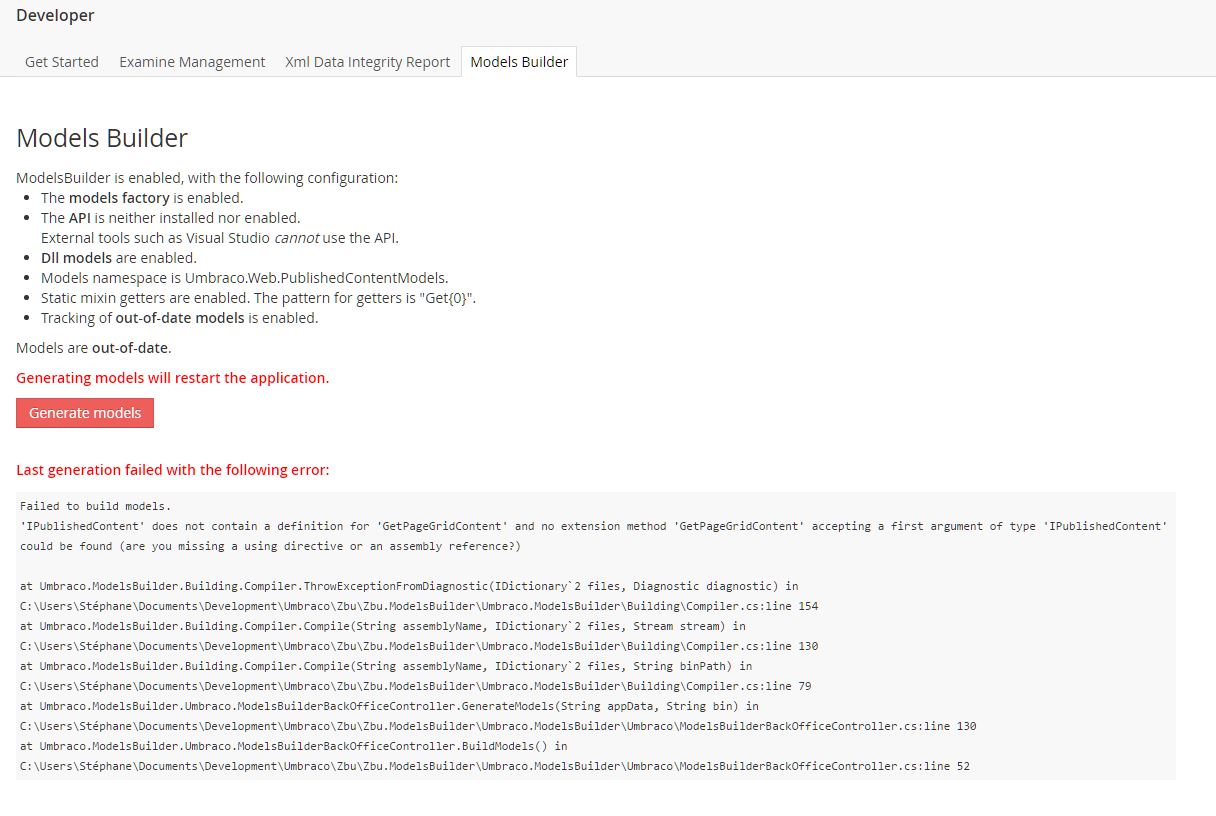Click the bold 'Dll models' text
Screen dimensions: 1216x816
(x=76, y=258)
